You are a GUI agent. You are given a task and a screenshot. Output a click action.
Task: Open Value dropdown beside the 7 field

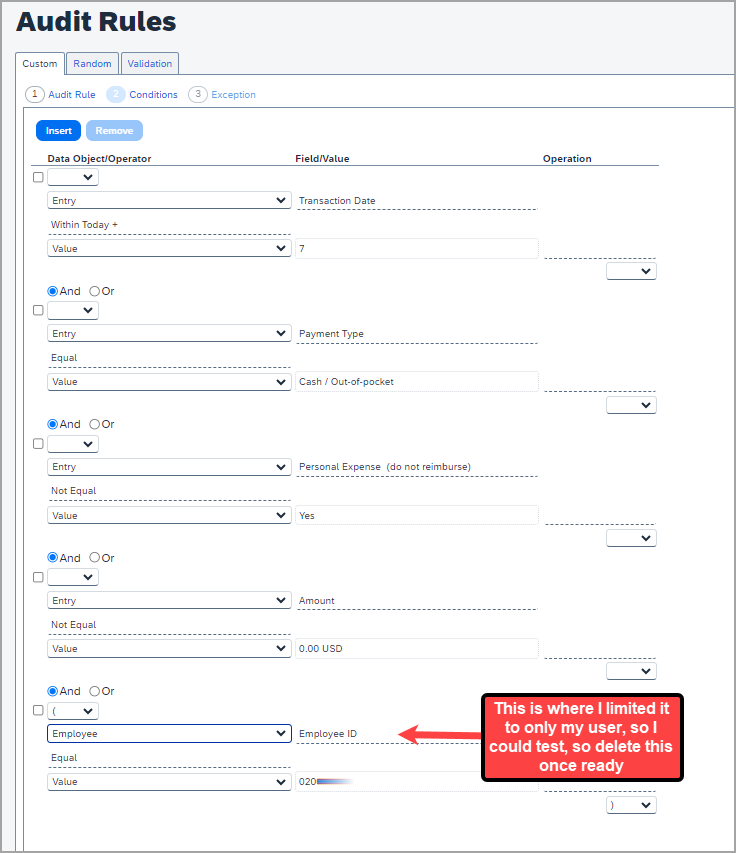pyautogui.click(x=169, y=249)
